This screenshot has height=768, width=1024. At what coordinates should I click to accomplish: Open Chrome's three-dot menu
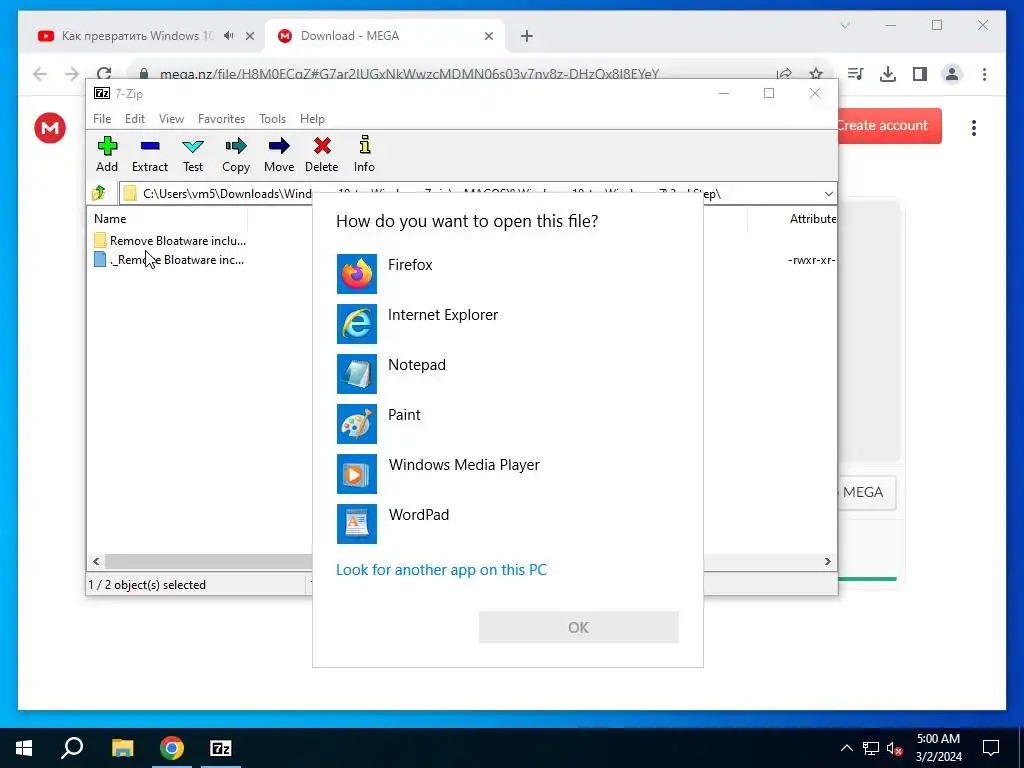point(984,74)
